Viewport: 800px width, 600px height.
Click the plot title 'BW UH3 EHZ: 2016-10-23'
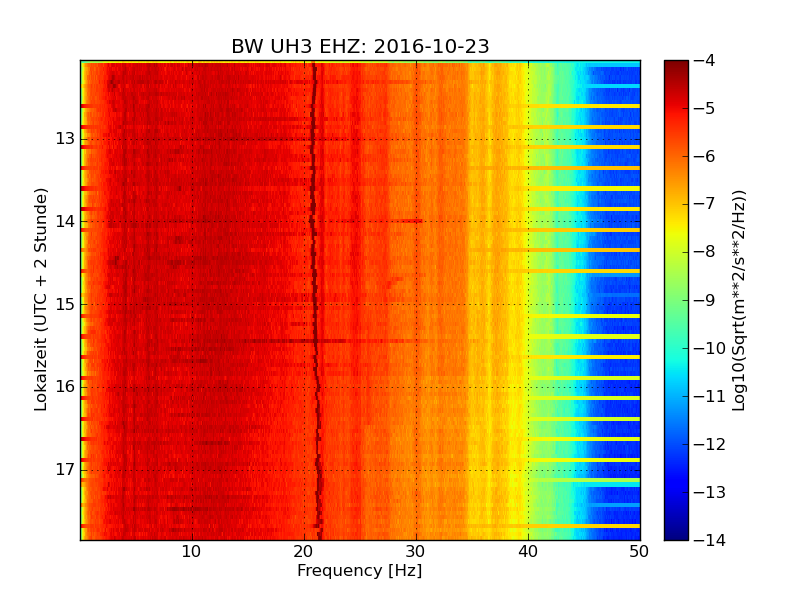pyautogui.click(x=360, y=46)
